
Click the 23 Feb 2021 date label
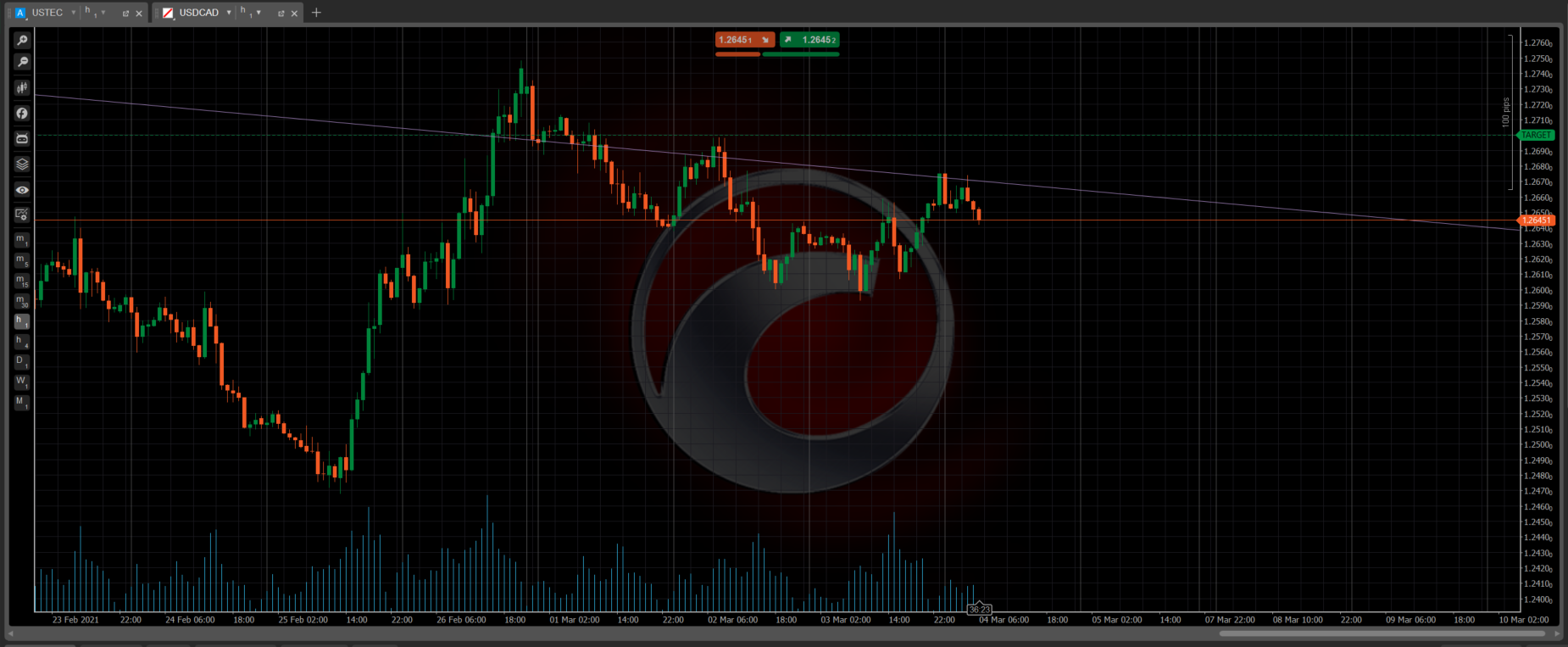(x=75, y=620)
